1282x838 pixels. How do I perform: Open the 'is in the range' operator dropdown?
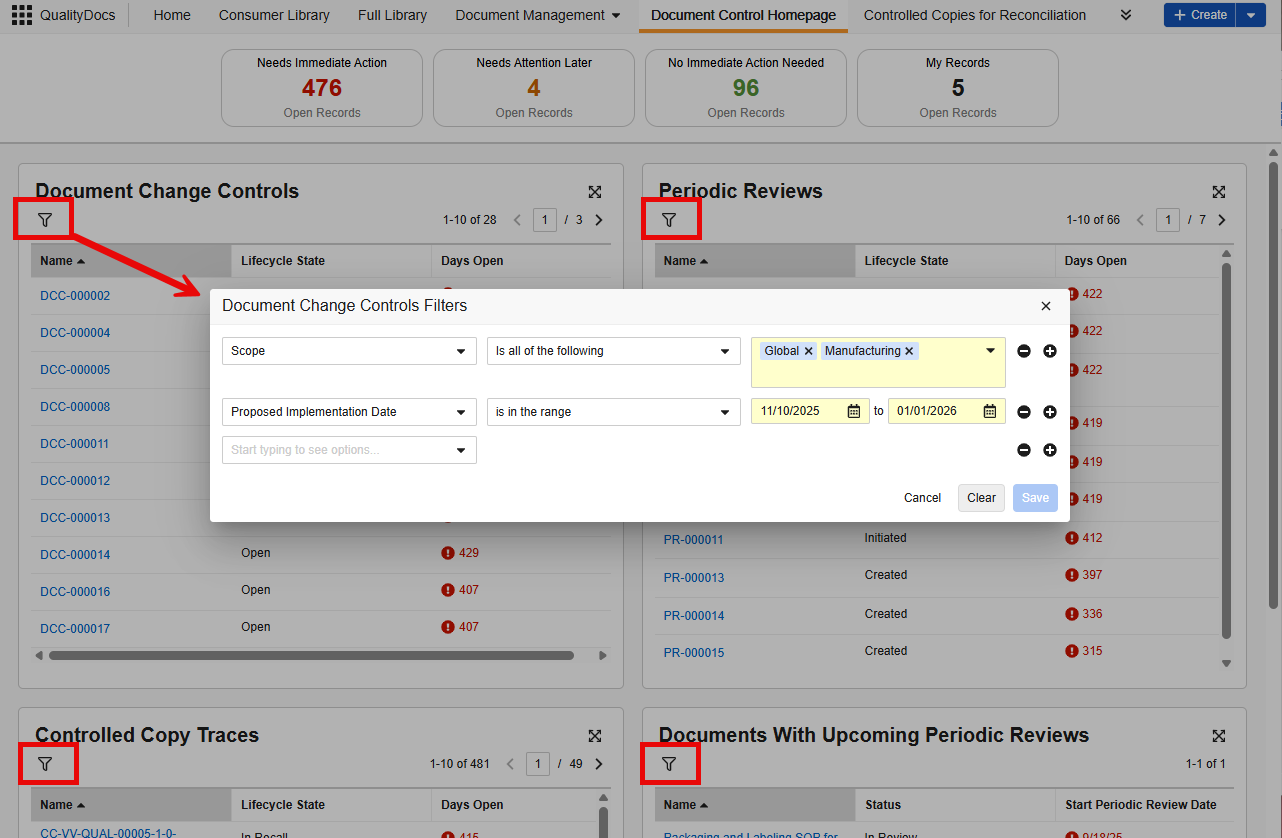[725, 412]
